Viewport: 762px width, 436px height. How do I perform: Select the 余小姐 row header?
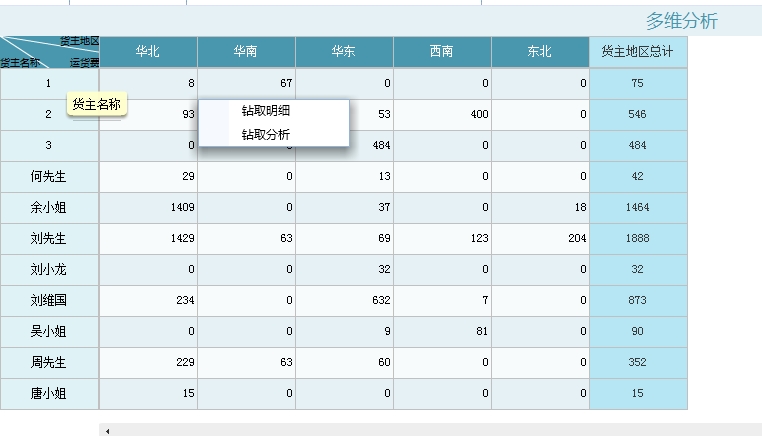49,208
